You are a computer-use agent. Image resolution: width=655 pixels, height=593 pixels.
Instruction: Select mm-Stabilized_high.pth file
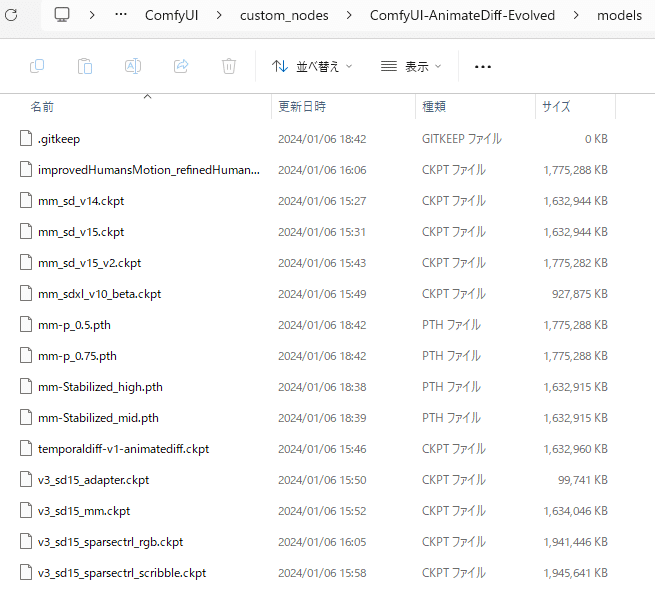coord(100,387)
